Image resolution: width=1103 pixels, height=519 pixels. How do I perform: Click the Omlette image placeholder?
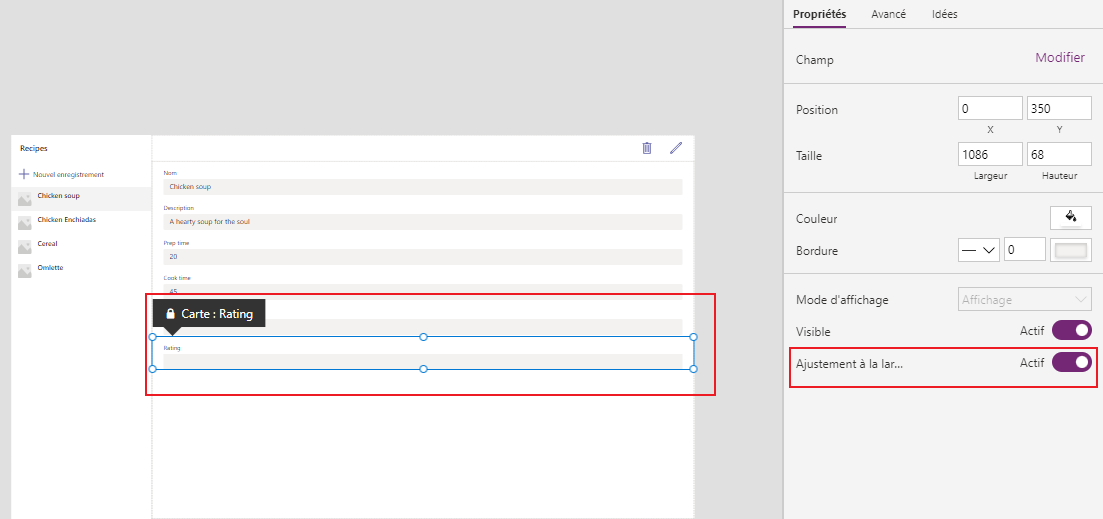(x=25, y=271)
